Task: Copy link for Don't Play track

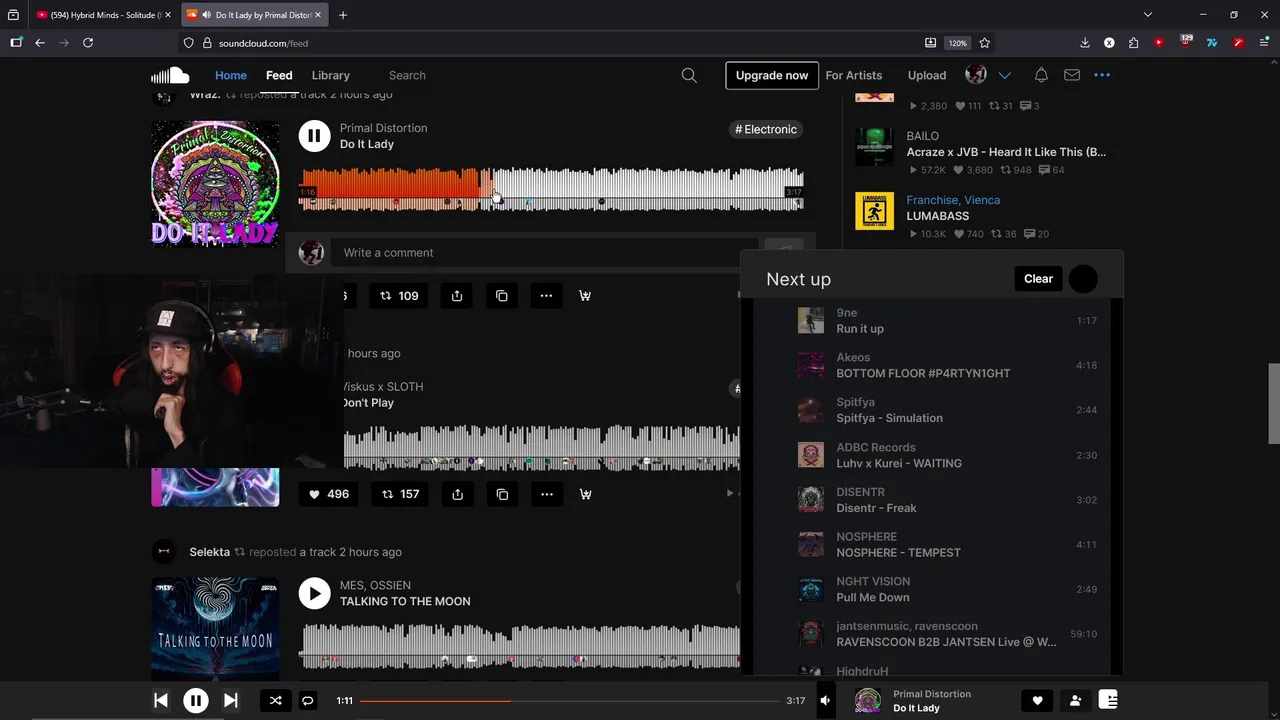Action: 502,494
